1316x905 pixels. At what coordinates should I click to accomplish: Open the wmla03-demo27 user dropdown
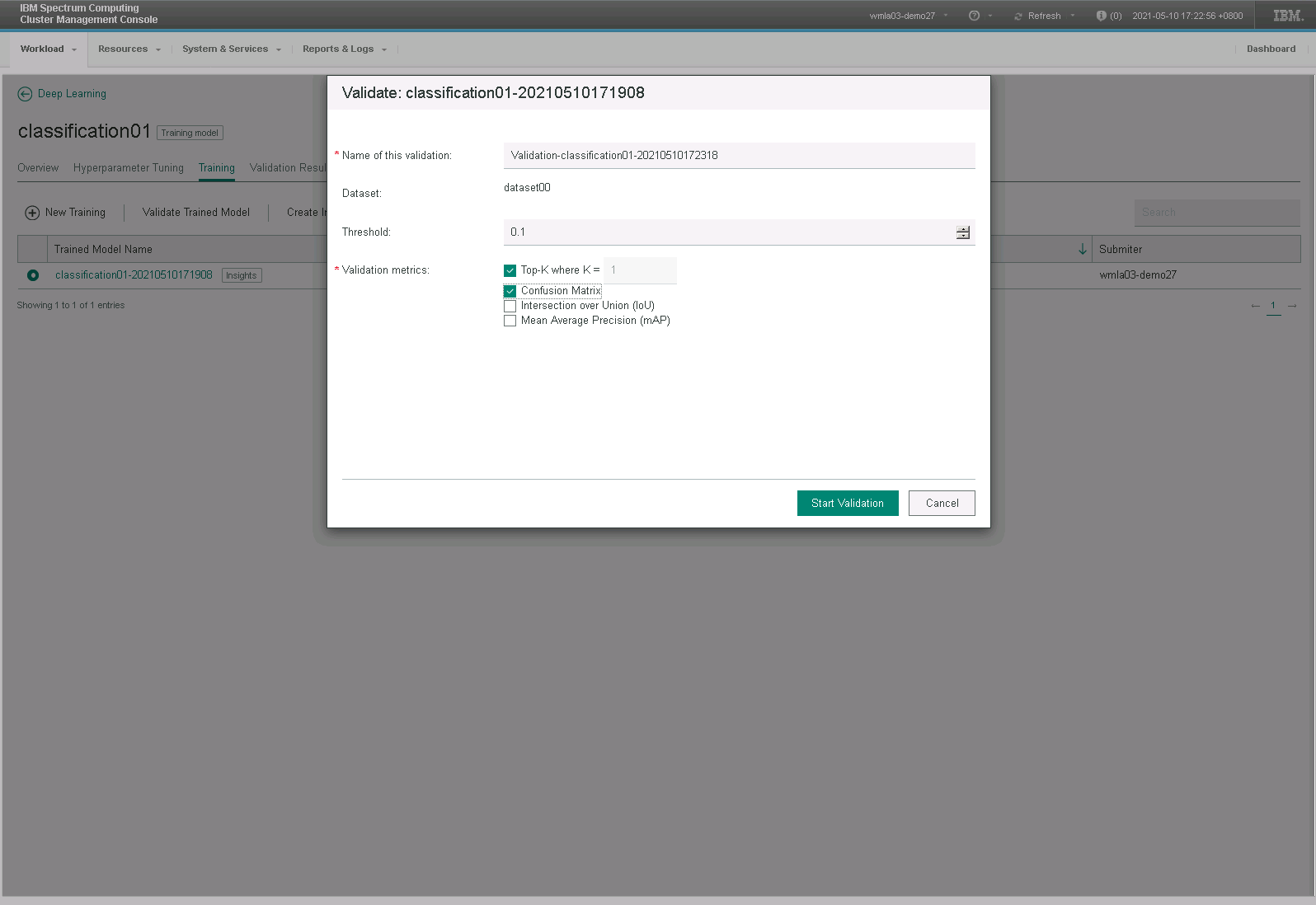[x=909, y=16]
